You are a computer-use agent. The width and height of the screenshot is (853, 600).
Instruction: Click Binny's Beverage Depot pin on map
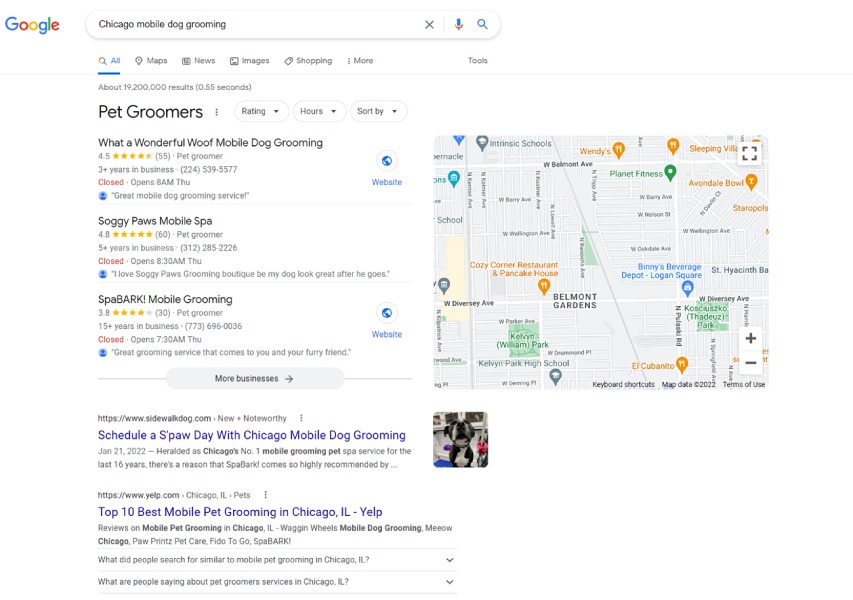pos(688,288)
